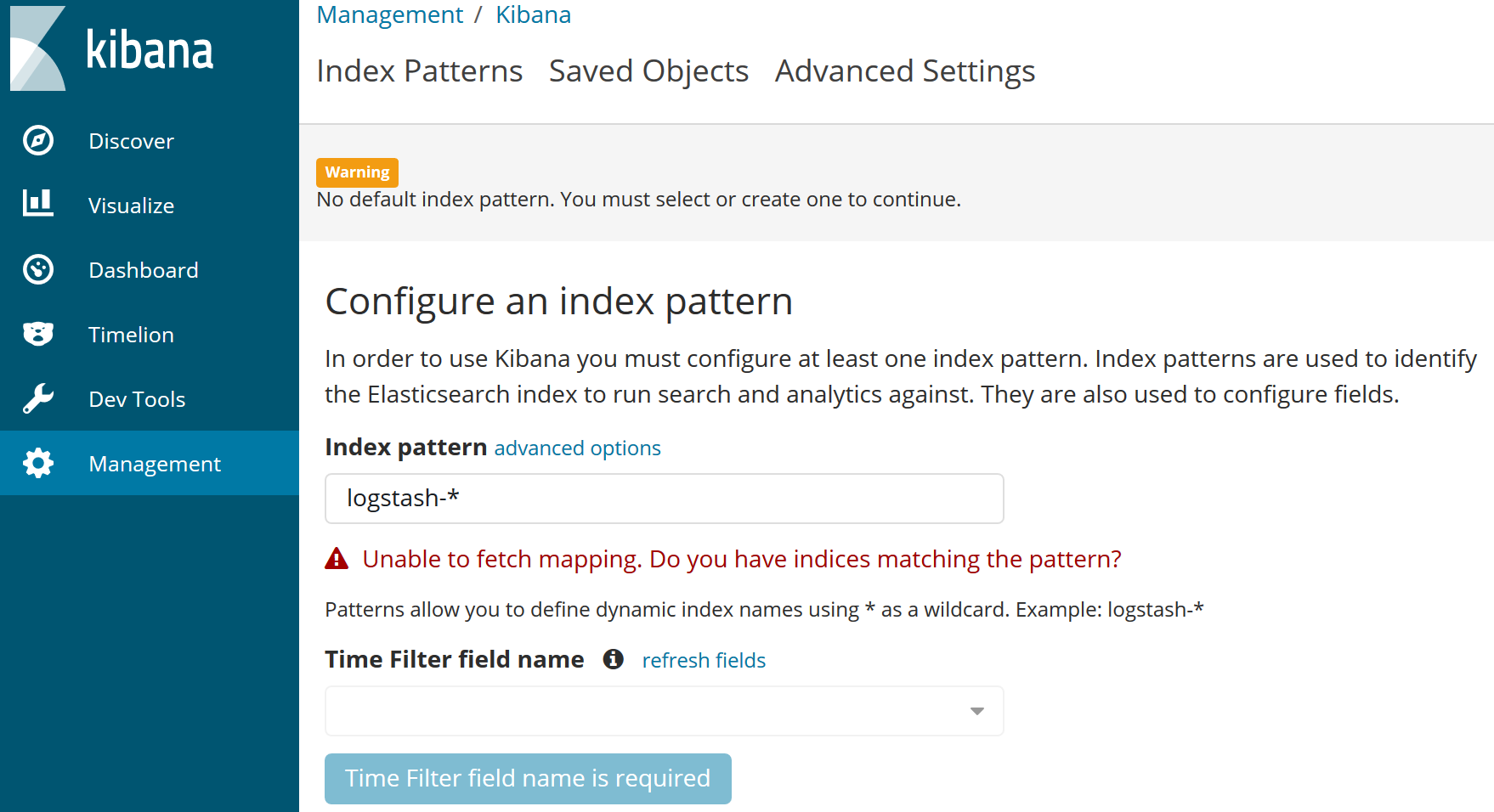Click the info icon beside Time Filter field name

(x=614, y=659)
